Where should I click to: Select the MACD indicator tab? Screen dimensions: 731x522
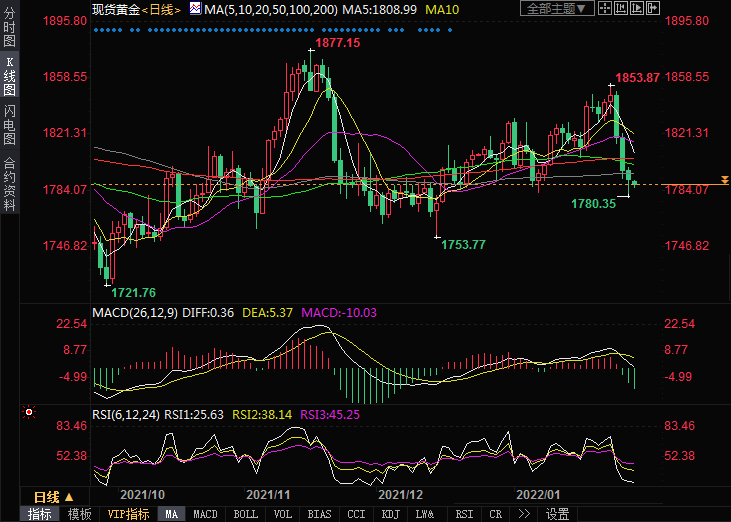pyautogui.click(x=205, y=514)
